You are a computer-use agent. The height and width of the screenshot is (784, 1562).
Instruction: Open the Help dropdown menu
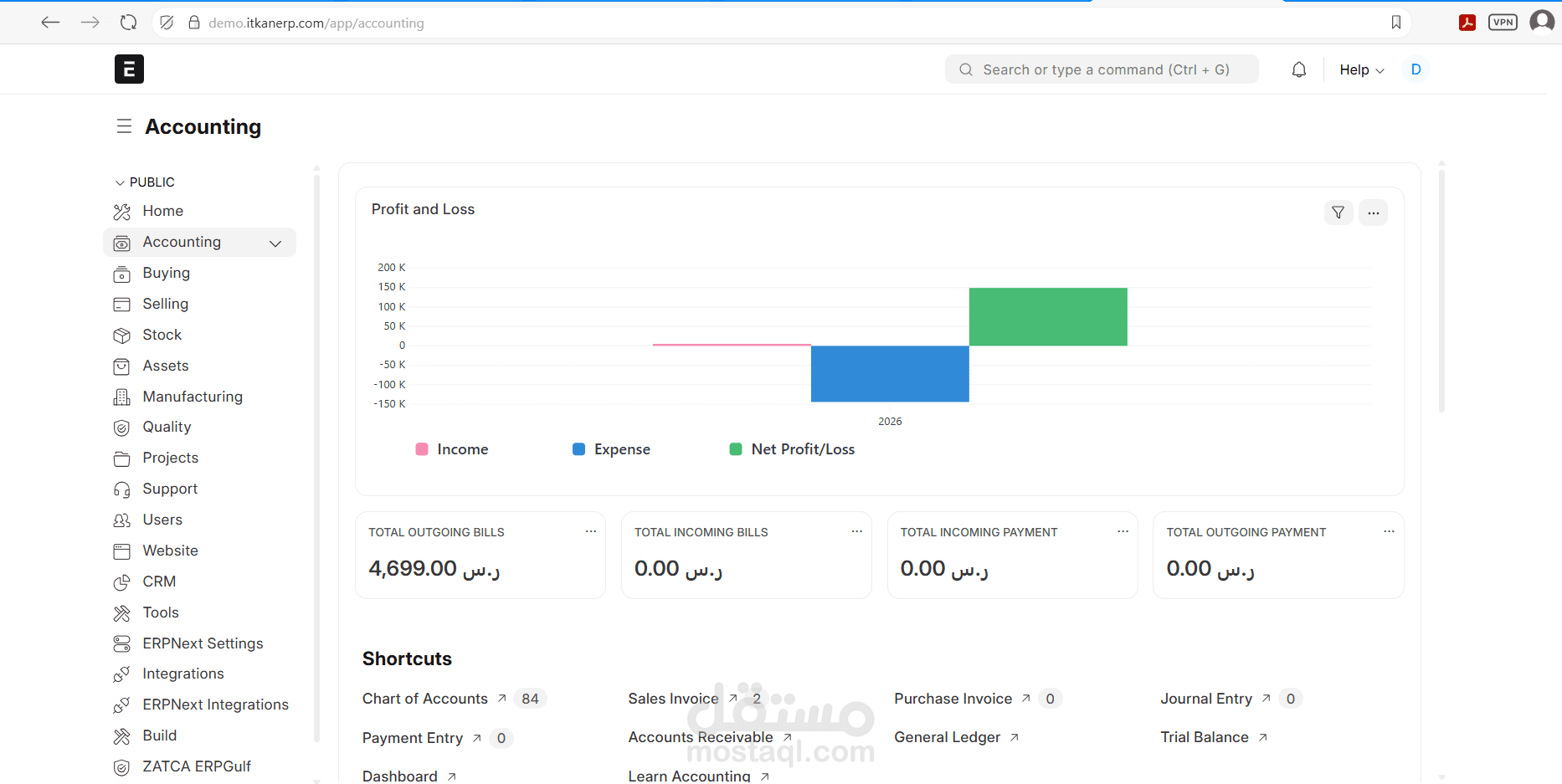(x=1362, y=69)
